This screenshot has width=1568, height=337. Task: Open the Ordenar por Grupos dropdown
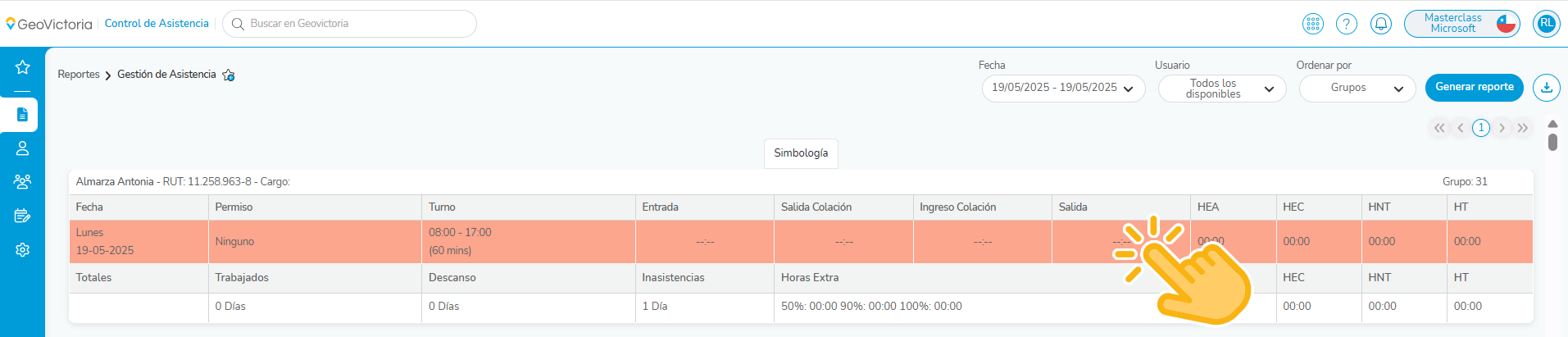click(1357, 89)
